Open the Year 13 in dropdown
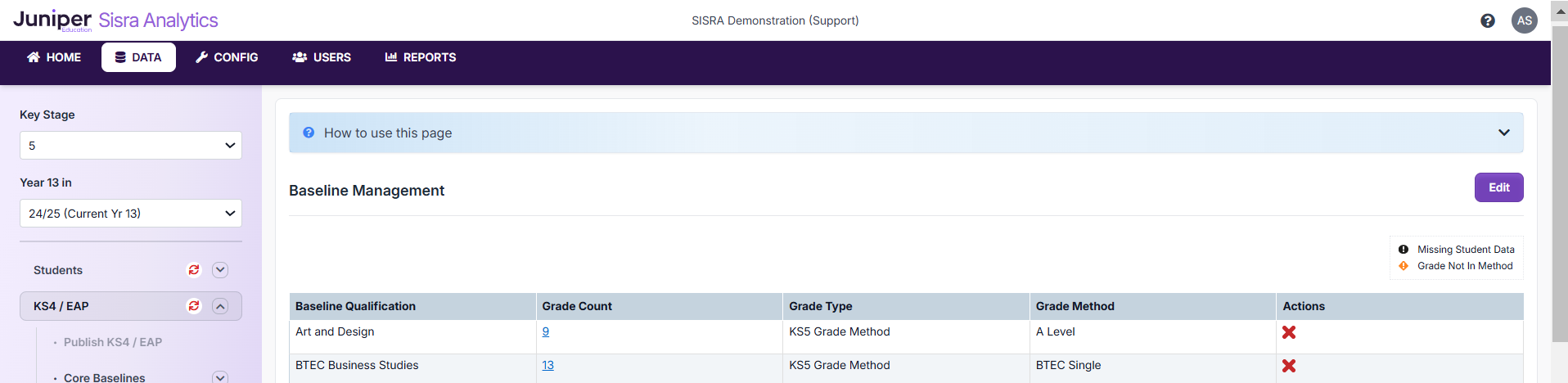 point(131,214)
